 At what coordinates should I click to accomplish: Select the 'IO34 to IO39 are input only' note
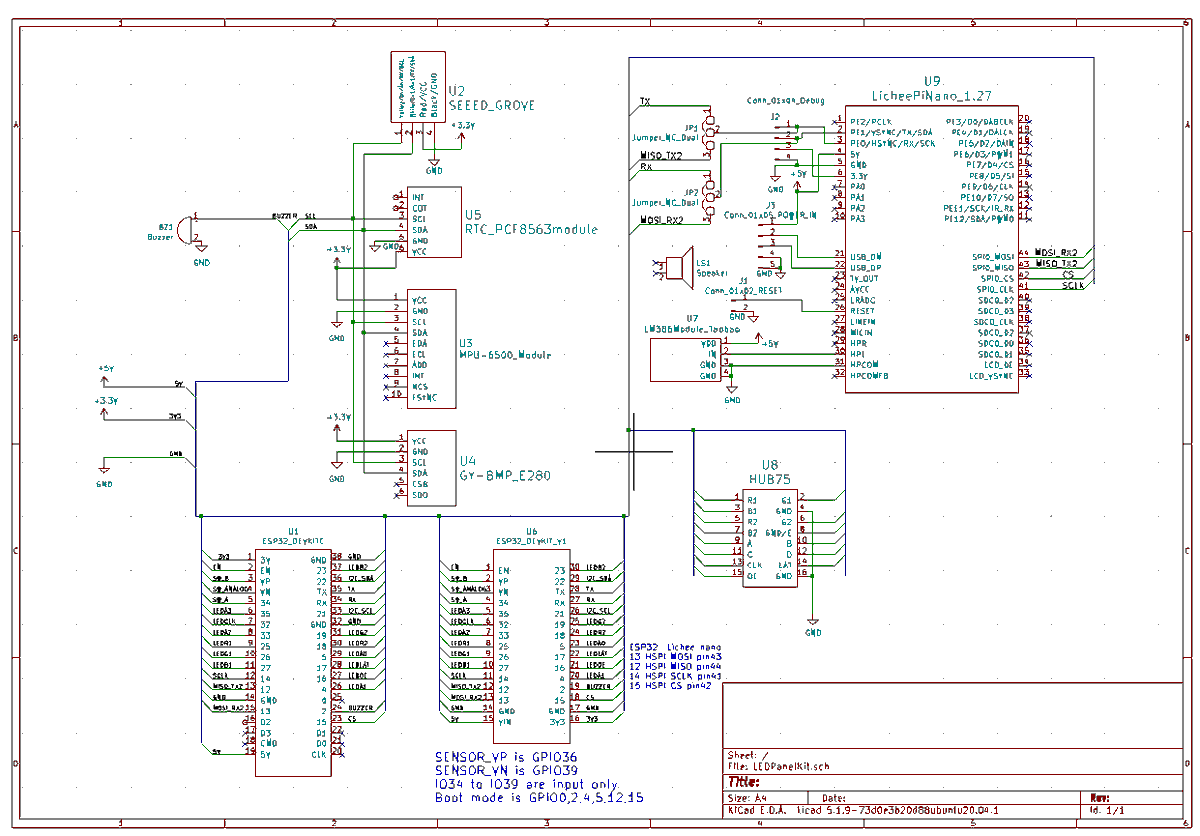tap(527, 785)
